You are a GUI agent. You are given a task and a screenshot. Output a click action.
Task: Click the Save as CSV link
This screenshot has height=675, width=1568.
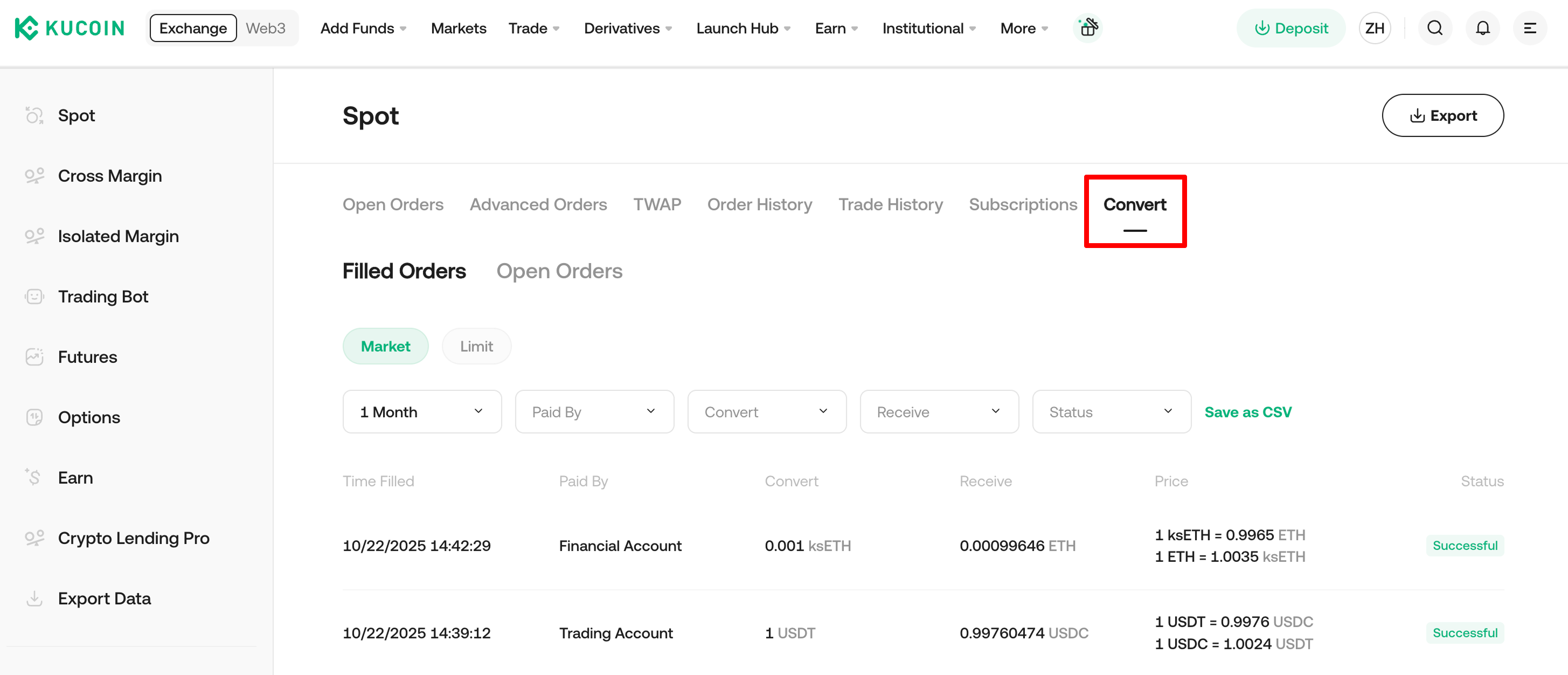coord(1248,412)
